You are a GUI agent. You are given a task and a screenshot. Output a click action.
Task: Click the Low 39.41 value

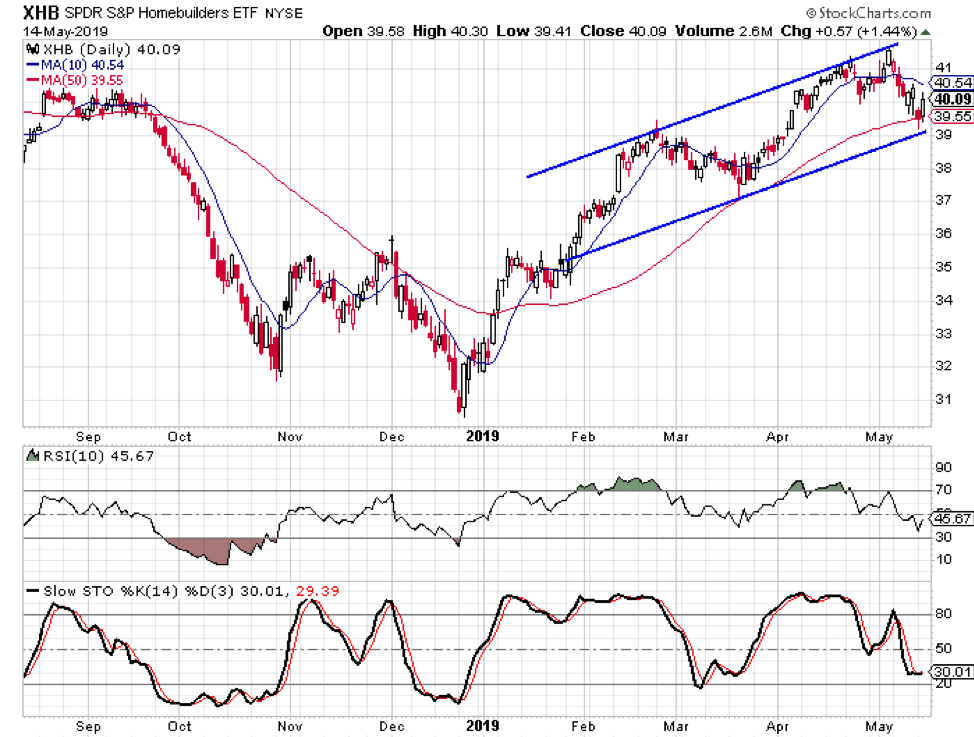(534, 31)
